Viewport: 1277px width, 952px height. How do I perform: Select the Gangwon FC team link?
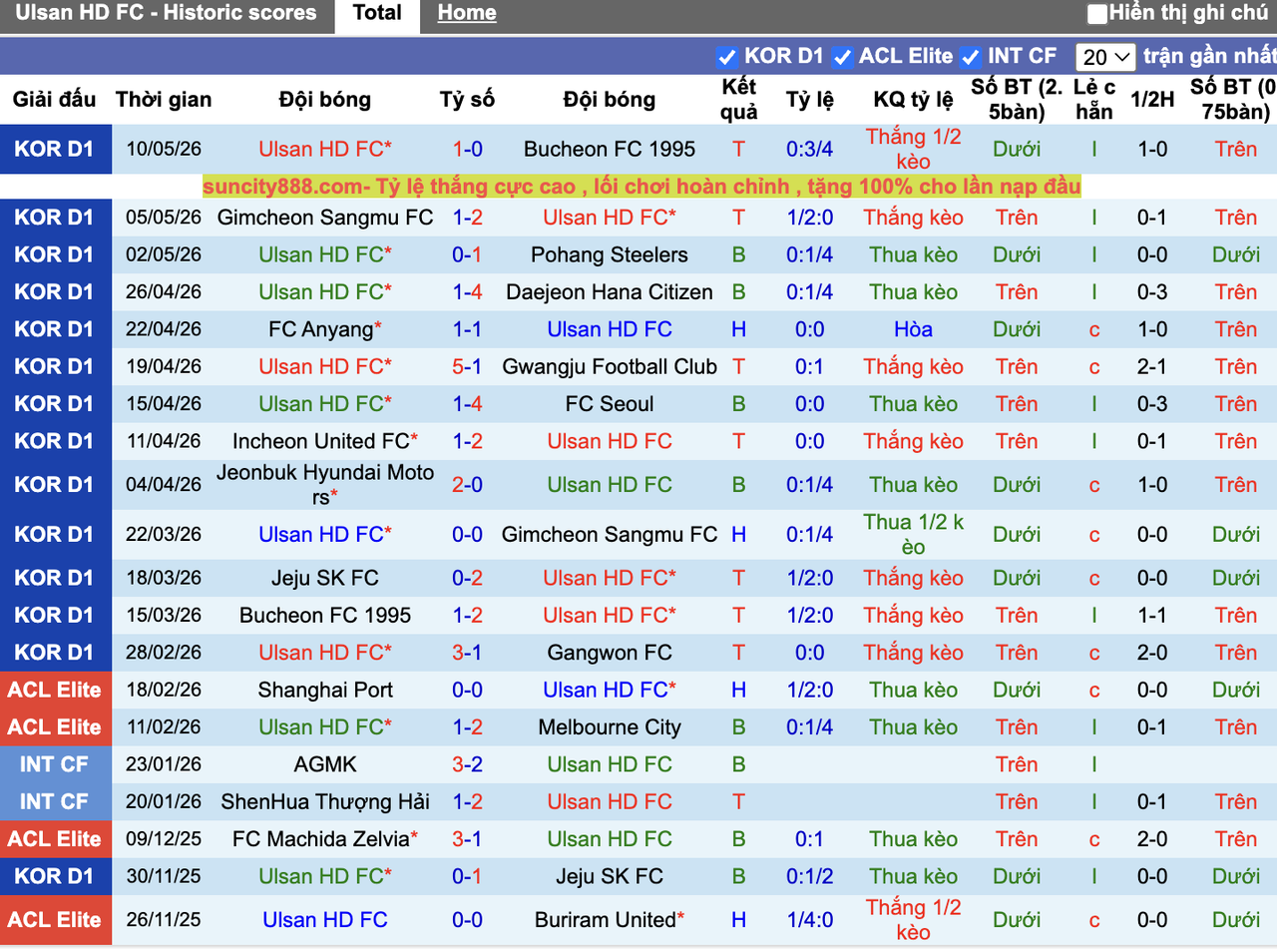[610, 653]
